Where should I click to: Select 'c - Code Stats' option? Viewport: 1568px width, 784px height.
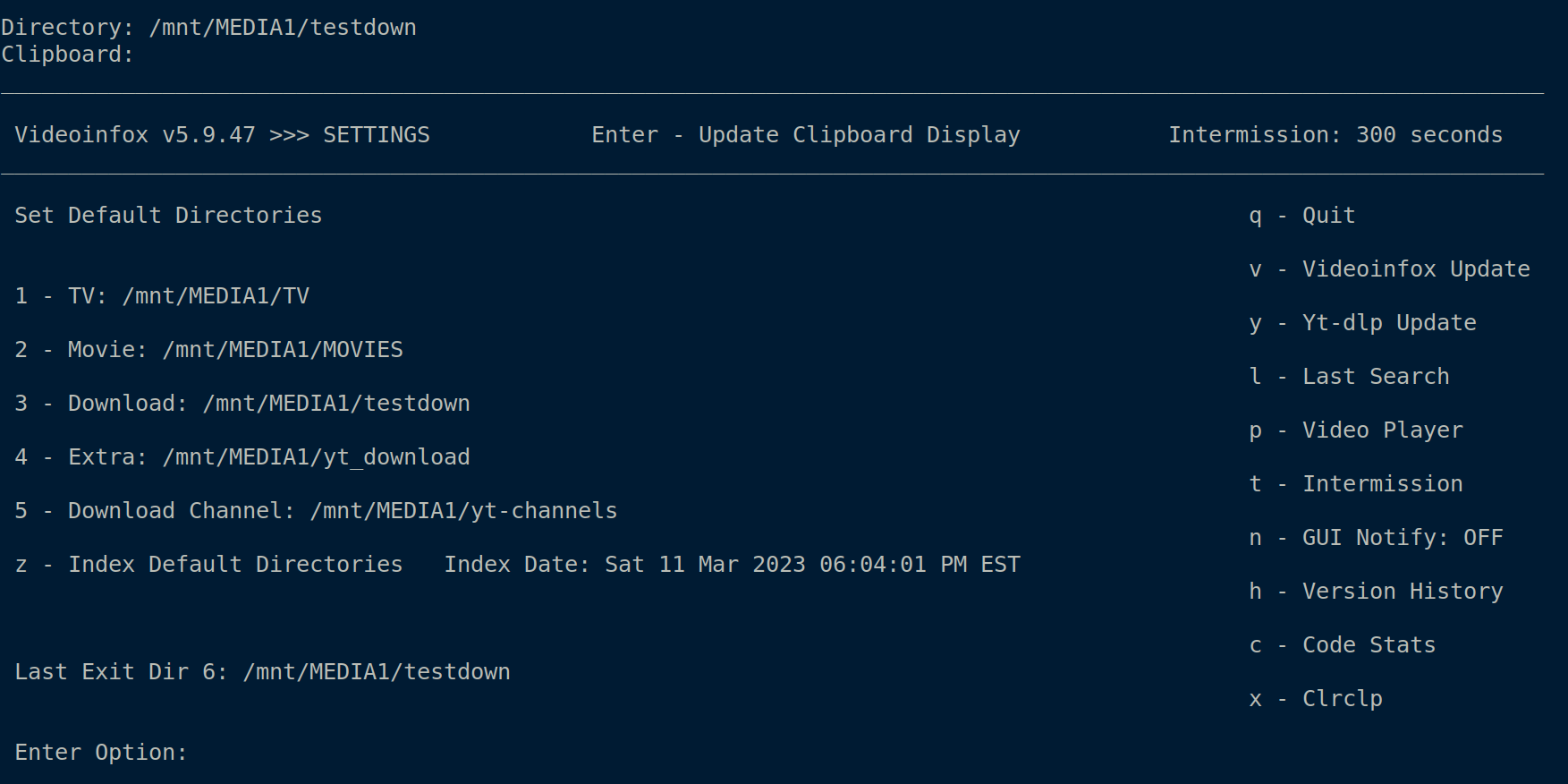[x=1343, y=645]
